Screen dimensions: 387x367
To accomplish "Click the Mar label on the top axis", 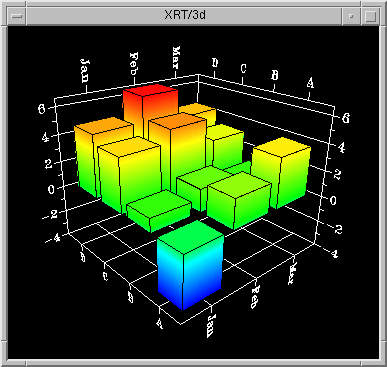I will tap(176, 57).
